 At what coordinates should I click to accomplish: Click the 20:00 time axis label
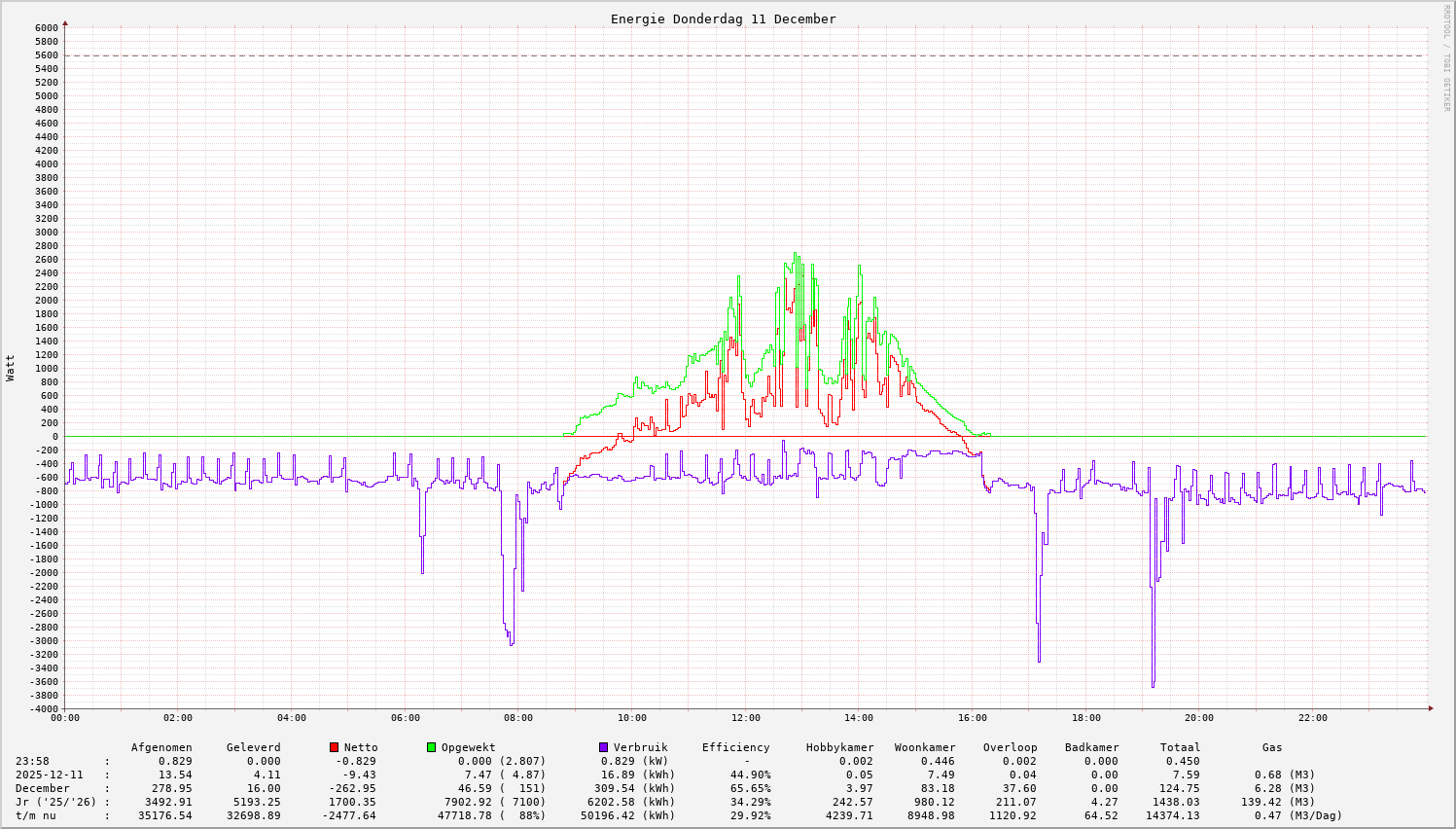1199,718
